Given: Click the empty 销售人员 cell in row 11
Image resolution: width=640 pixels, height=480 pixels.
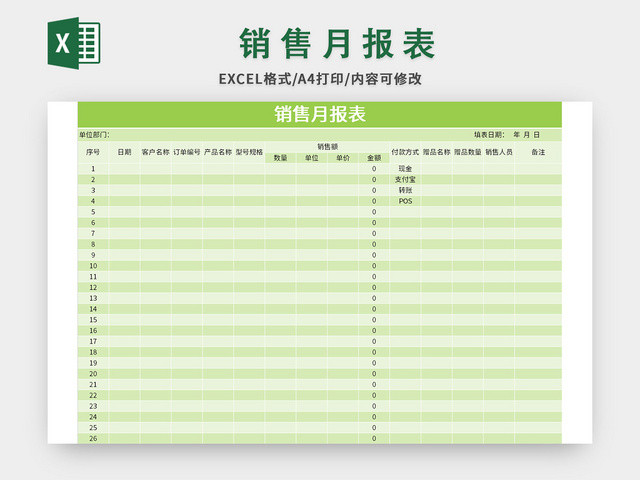Looking at the screenshot, I should (499, 277).
